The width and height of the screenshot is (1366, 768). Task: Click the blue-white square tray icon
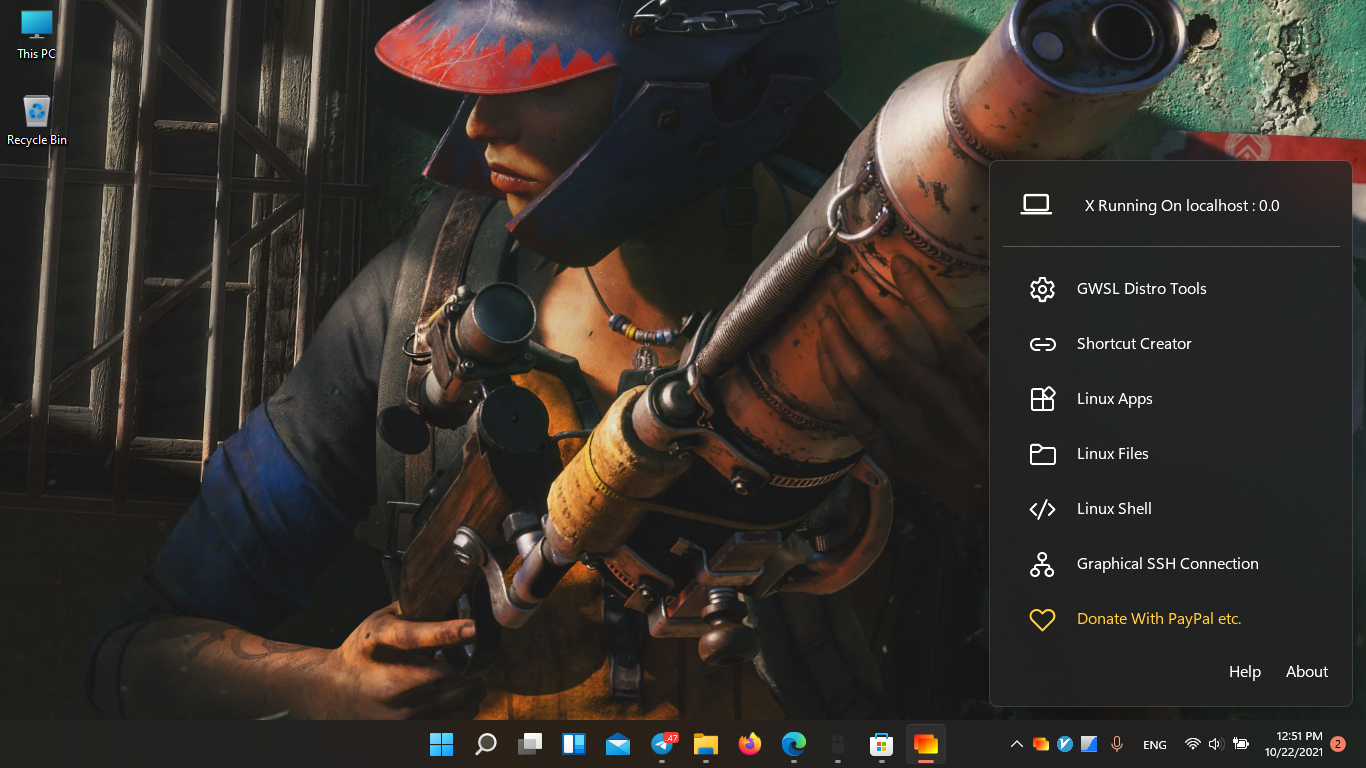coord(1089,744)
